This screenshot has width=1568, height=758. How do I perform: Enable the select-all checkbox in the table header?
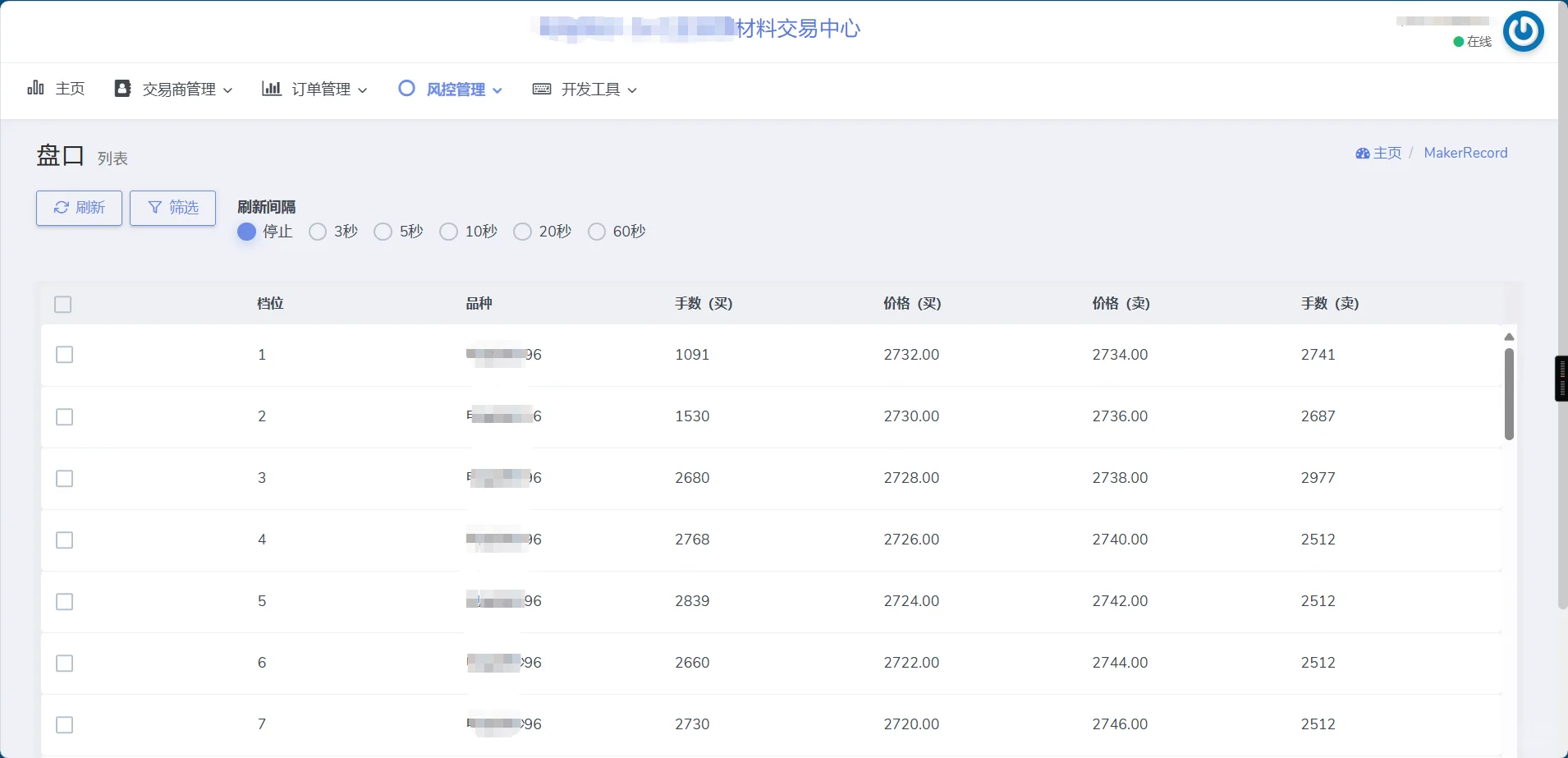[64, 305]
